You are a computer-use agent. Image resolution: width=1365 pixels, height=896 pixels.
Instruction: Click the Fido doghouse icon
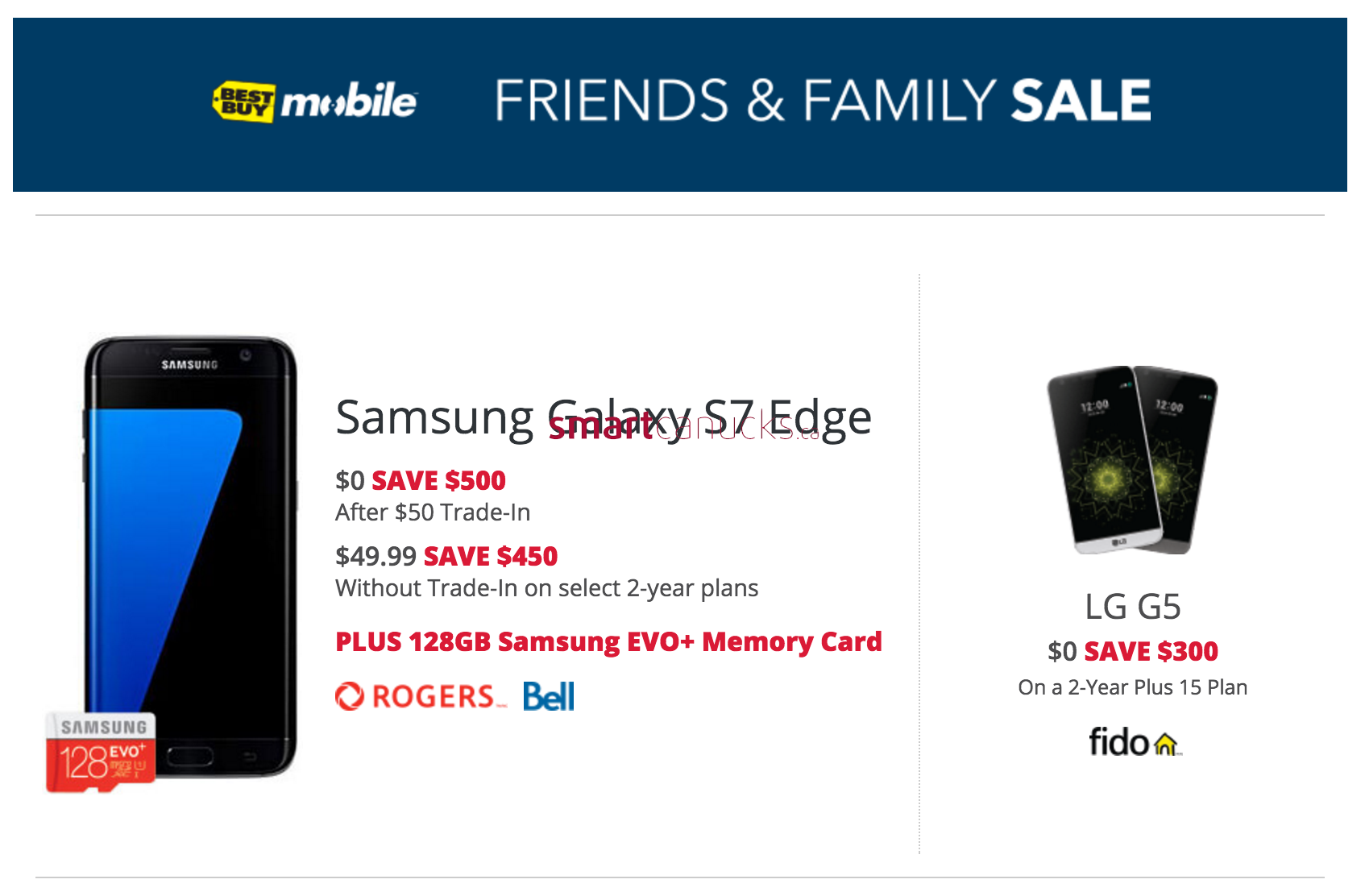pyautogui.click(x=1166, y=745)
